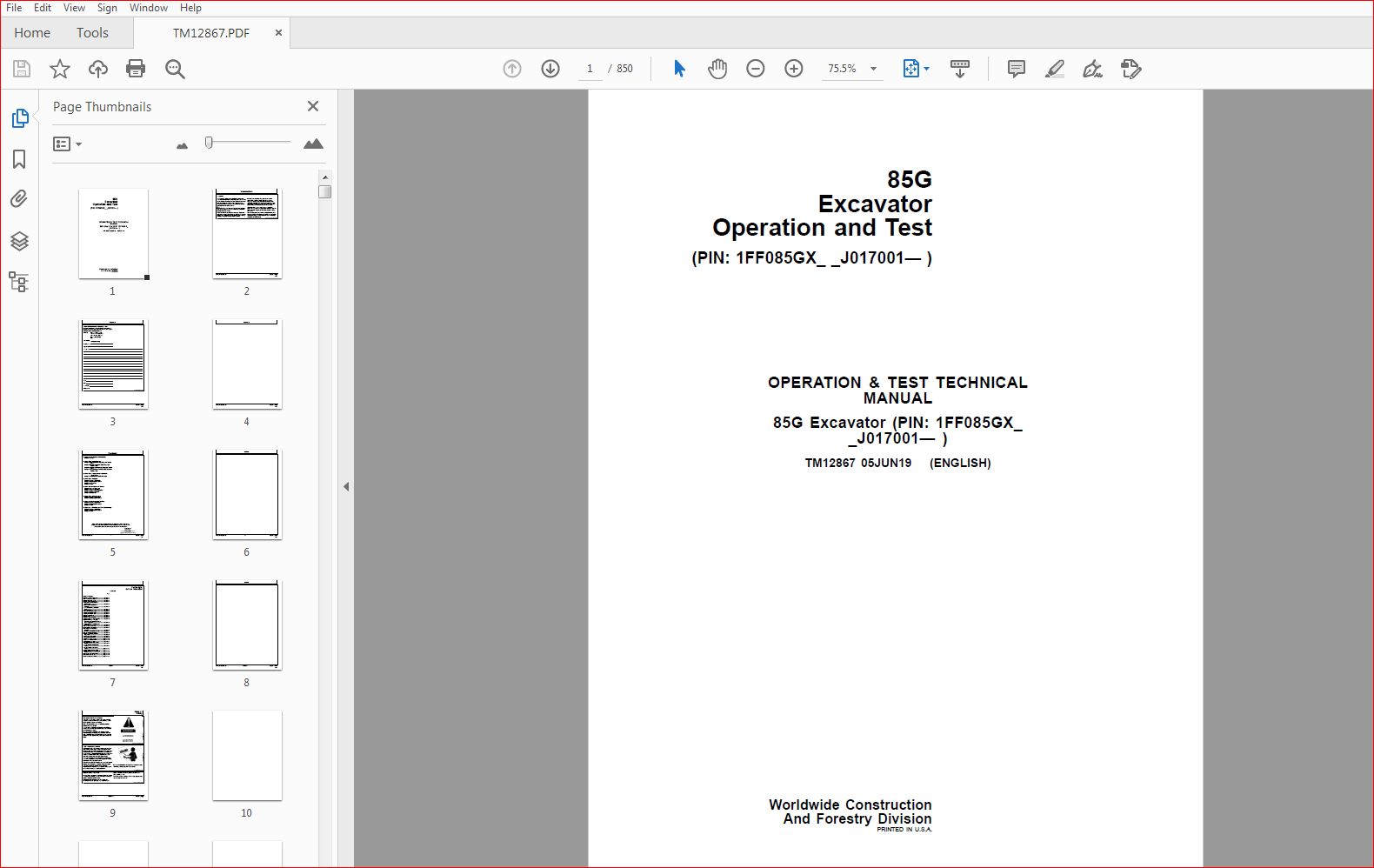Select page 9 thumbnail
Viewport: 1374px width, 868px height.
113,756
